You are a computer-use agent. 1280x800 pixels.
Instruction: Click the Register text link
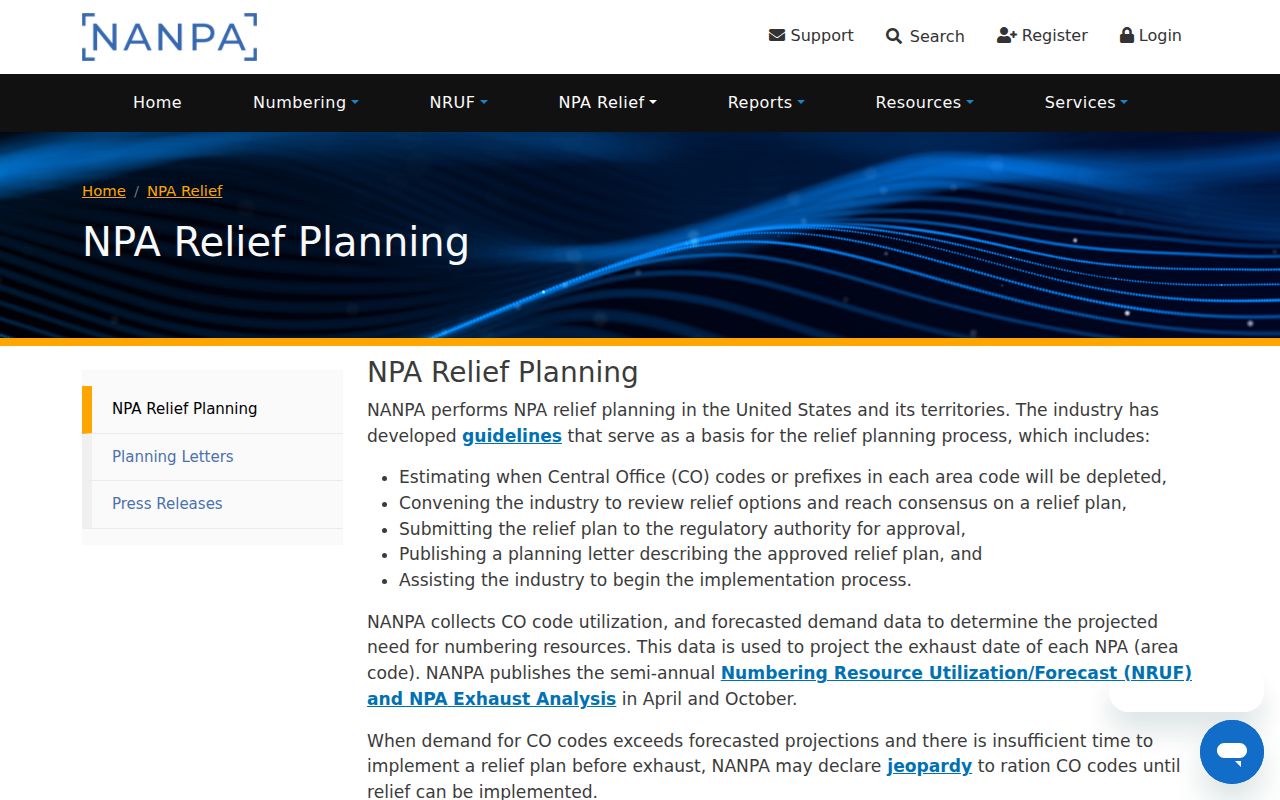1055,35
